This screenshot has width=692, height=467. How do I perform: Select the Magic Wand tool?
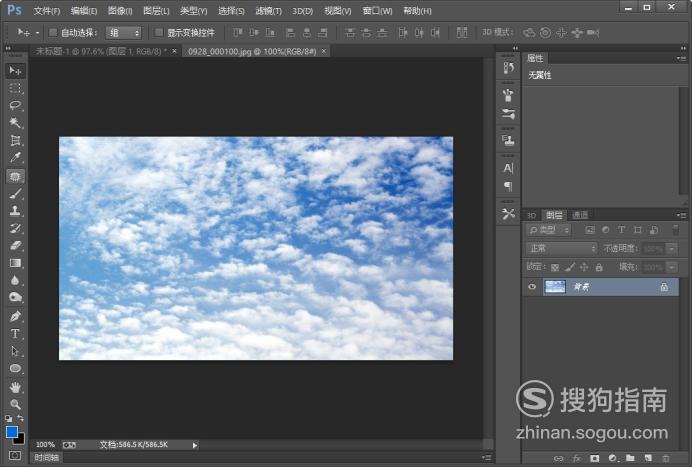[x=15, y=123]
